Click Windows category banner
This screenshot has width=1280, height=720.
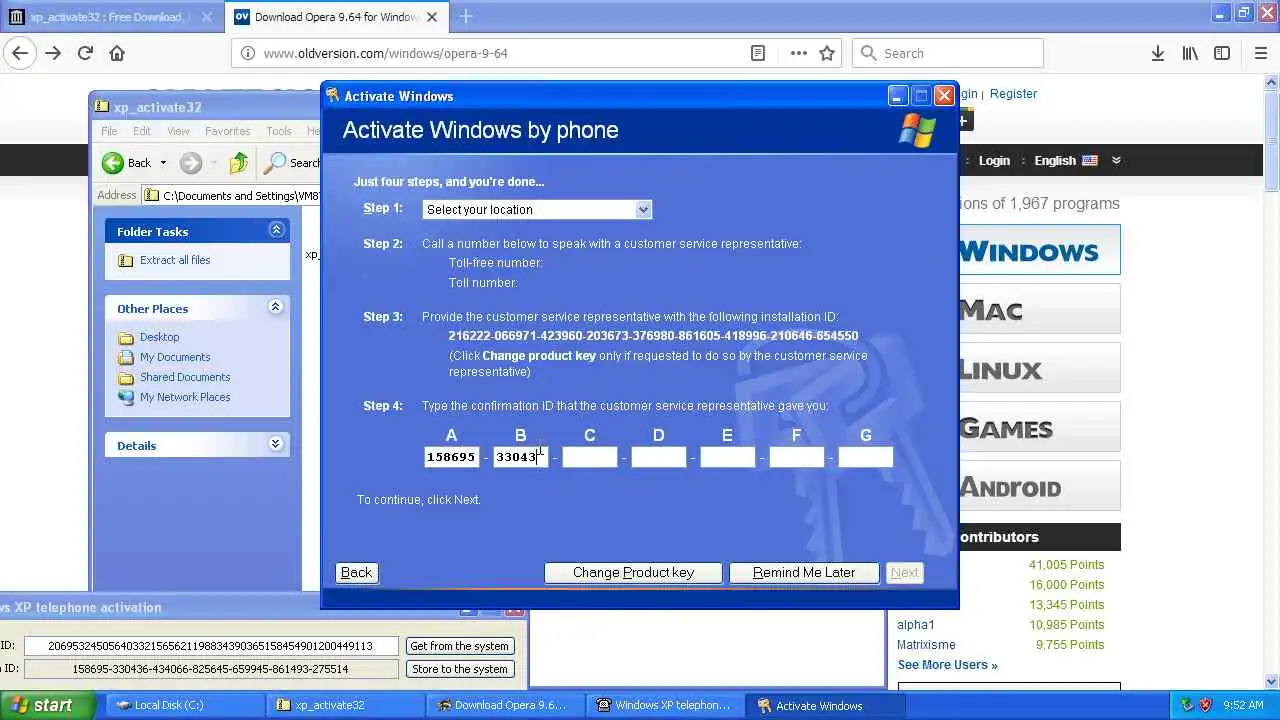coord(1039,250)
